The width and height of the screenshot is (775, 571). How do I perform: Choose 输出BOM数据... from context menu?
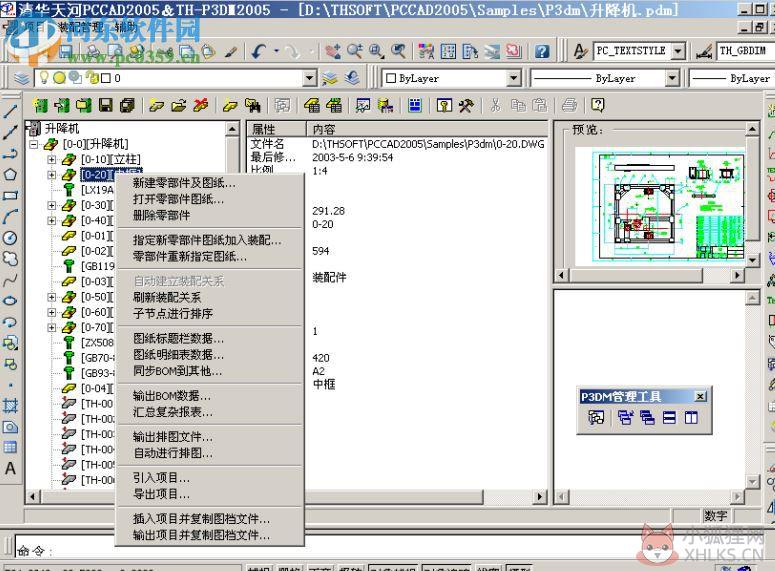point(210,395)
